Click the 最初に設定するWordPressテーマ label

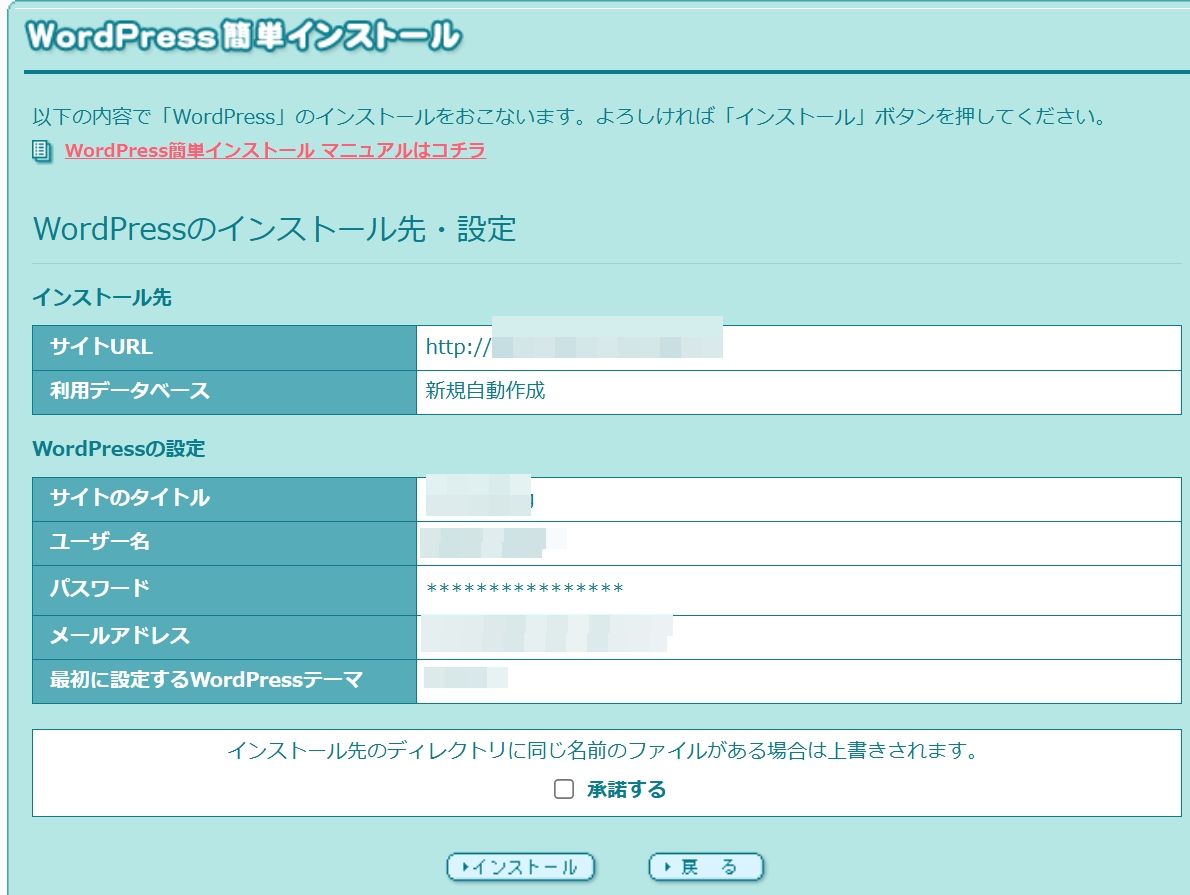(x=206, y=680)
